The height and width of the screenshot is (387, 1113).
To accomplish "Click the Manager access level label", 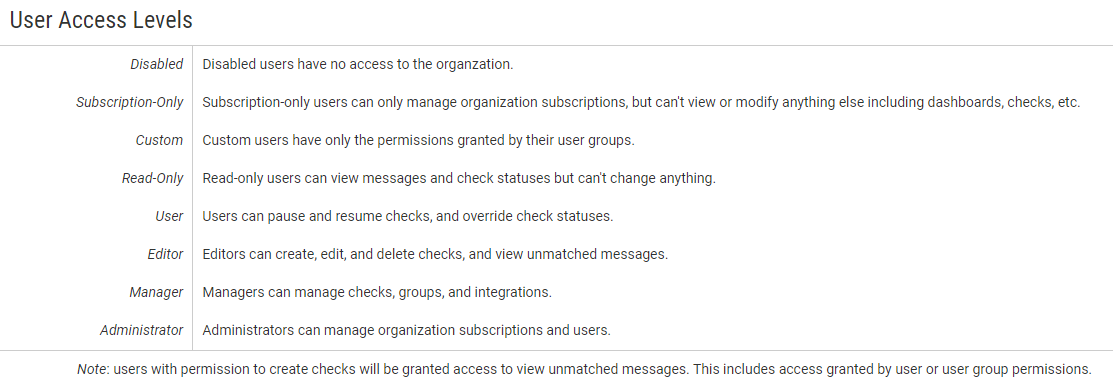I will tap(156, 293).
